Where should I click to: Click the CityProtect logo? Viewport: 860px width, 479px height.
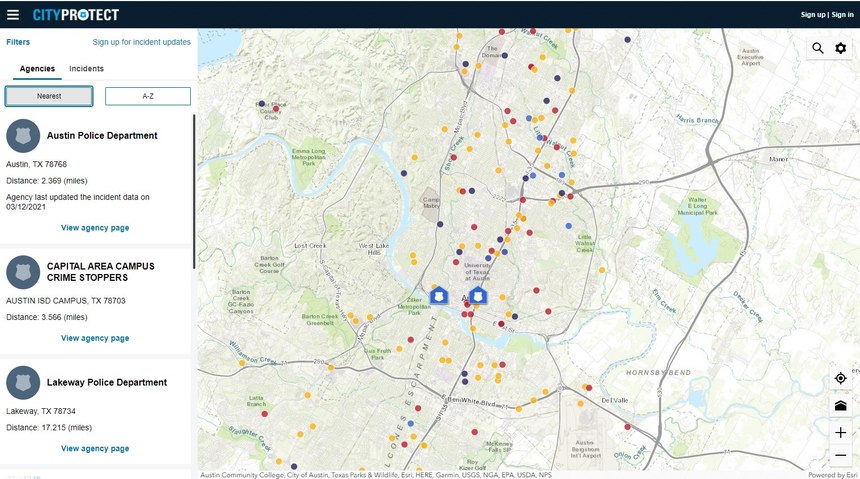(x=76, y=15)
